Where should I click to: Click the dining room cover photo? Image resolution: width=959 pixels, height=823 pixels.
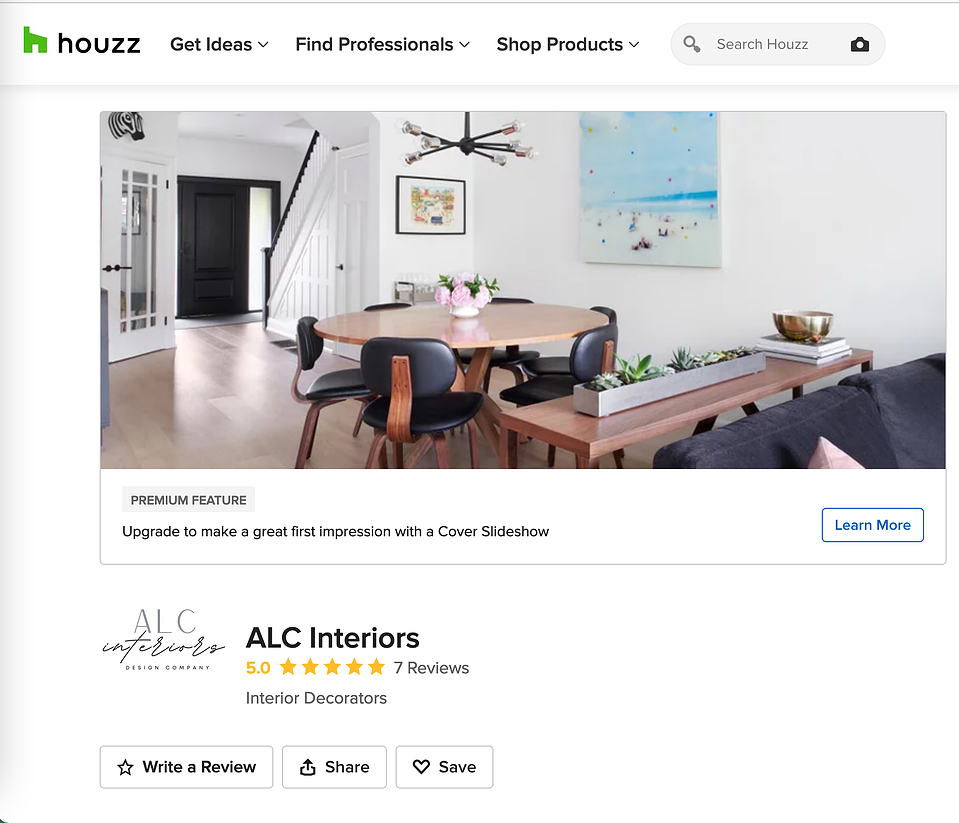[x=523, y=290]
